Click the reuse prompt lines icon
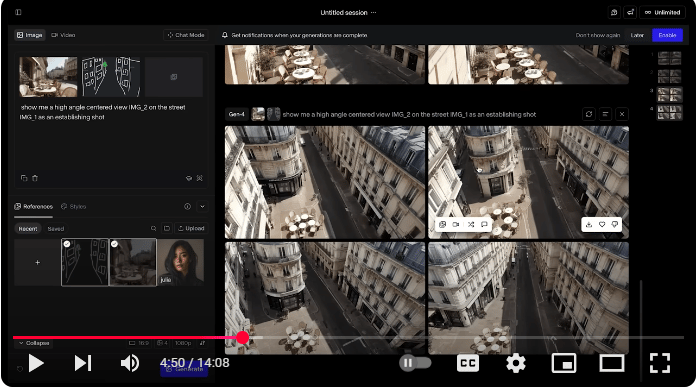This screenshot has height=388, width=698. pyautogui.click(x=605, y=114)
